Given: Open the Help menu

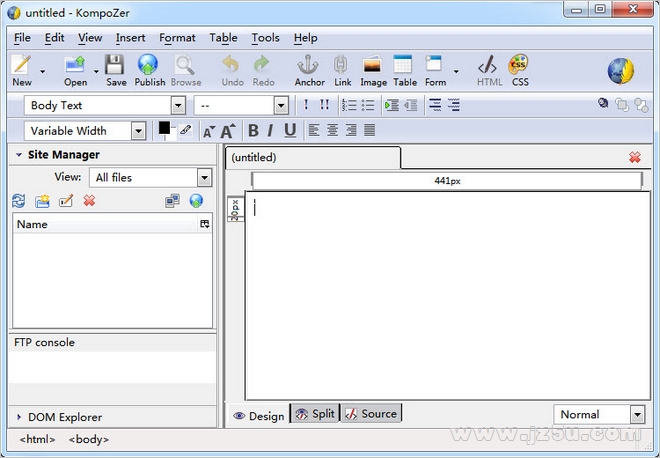Looking at the screenshot, I should click(306, 38).
